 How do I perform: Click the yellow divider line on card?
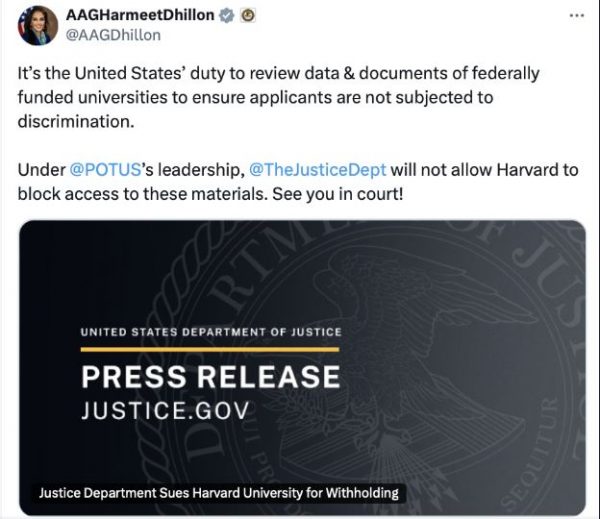pos(210,350)
